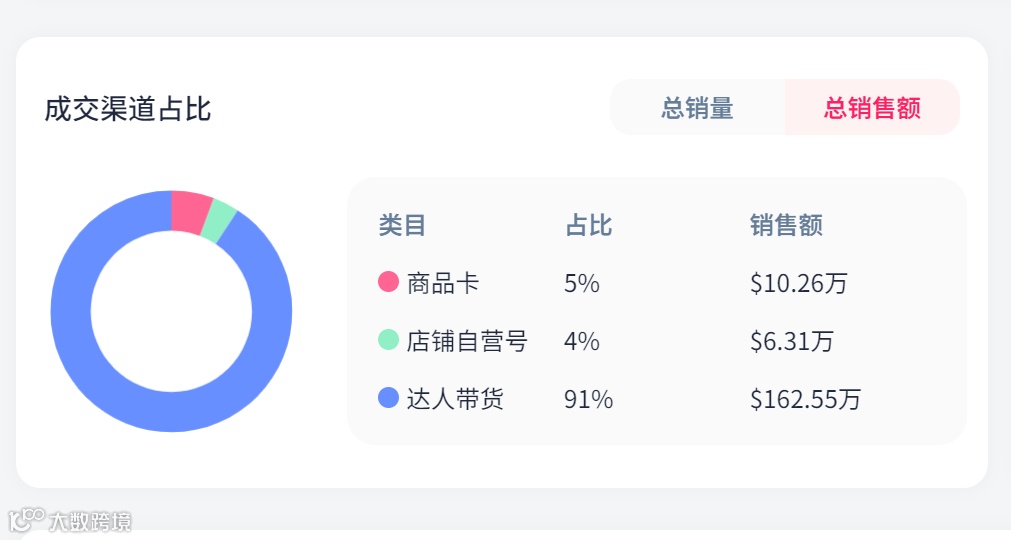Click the 大数跨境 watermark logo icon

pos(26,520)
